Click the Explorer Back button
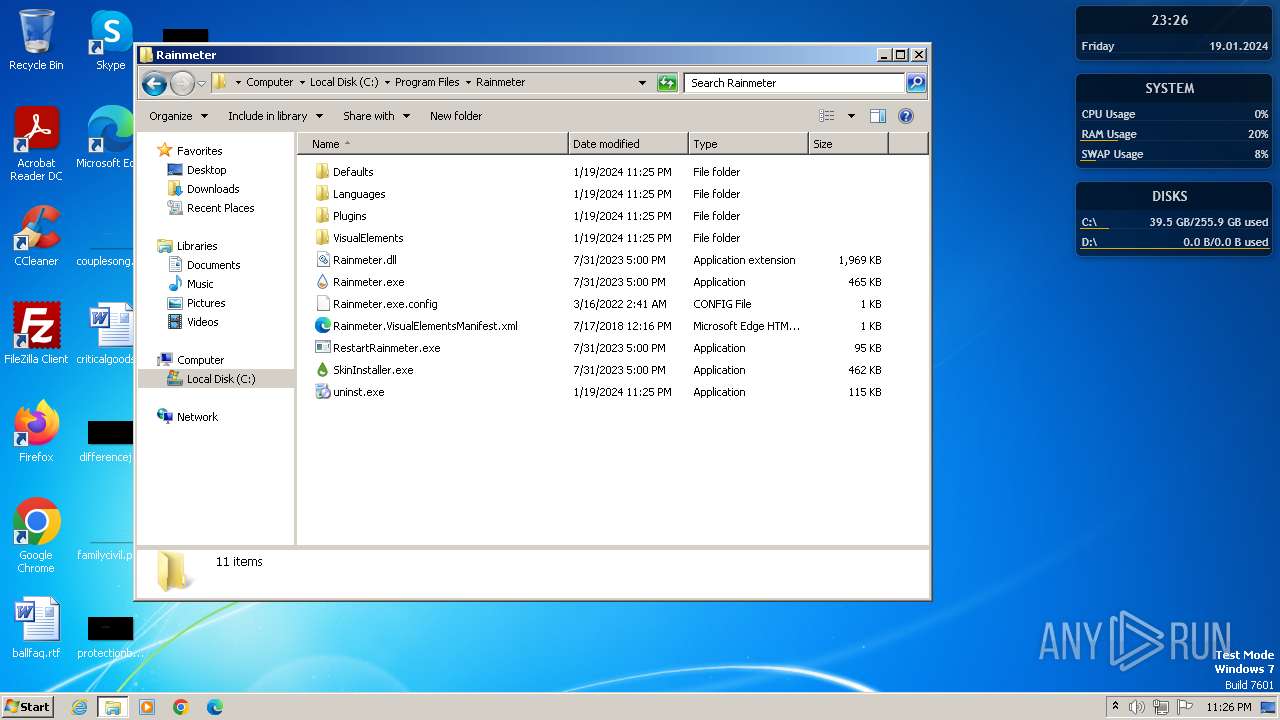 [x=154, y=83]
